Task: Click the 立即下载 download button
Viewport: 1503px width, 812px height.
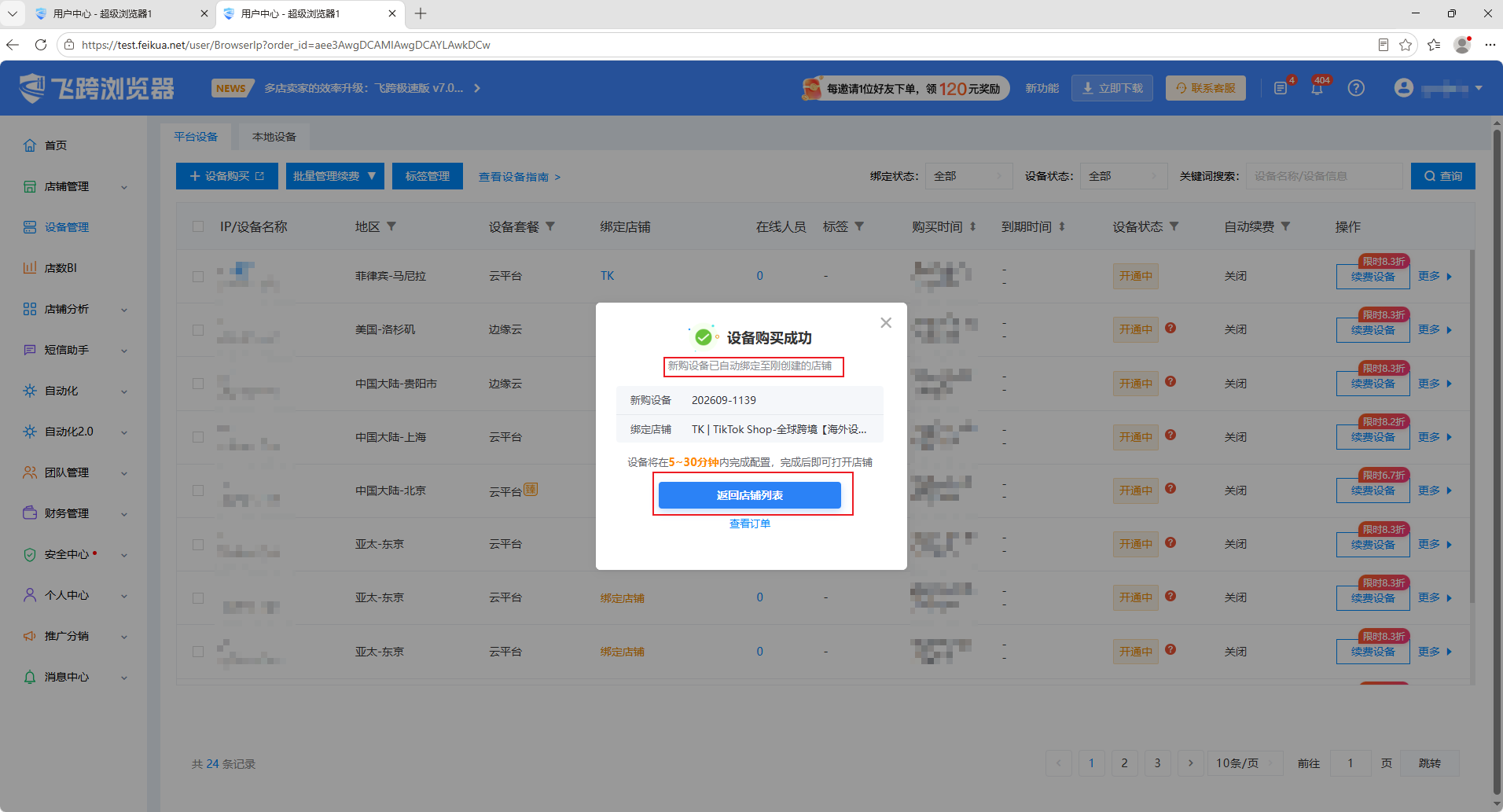Action: [x=1112, y=88]
